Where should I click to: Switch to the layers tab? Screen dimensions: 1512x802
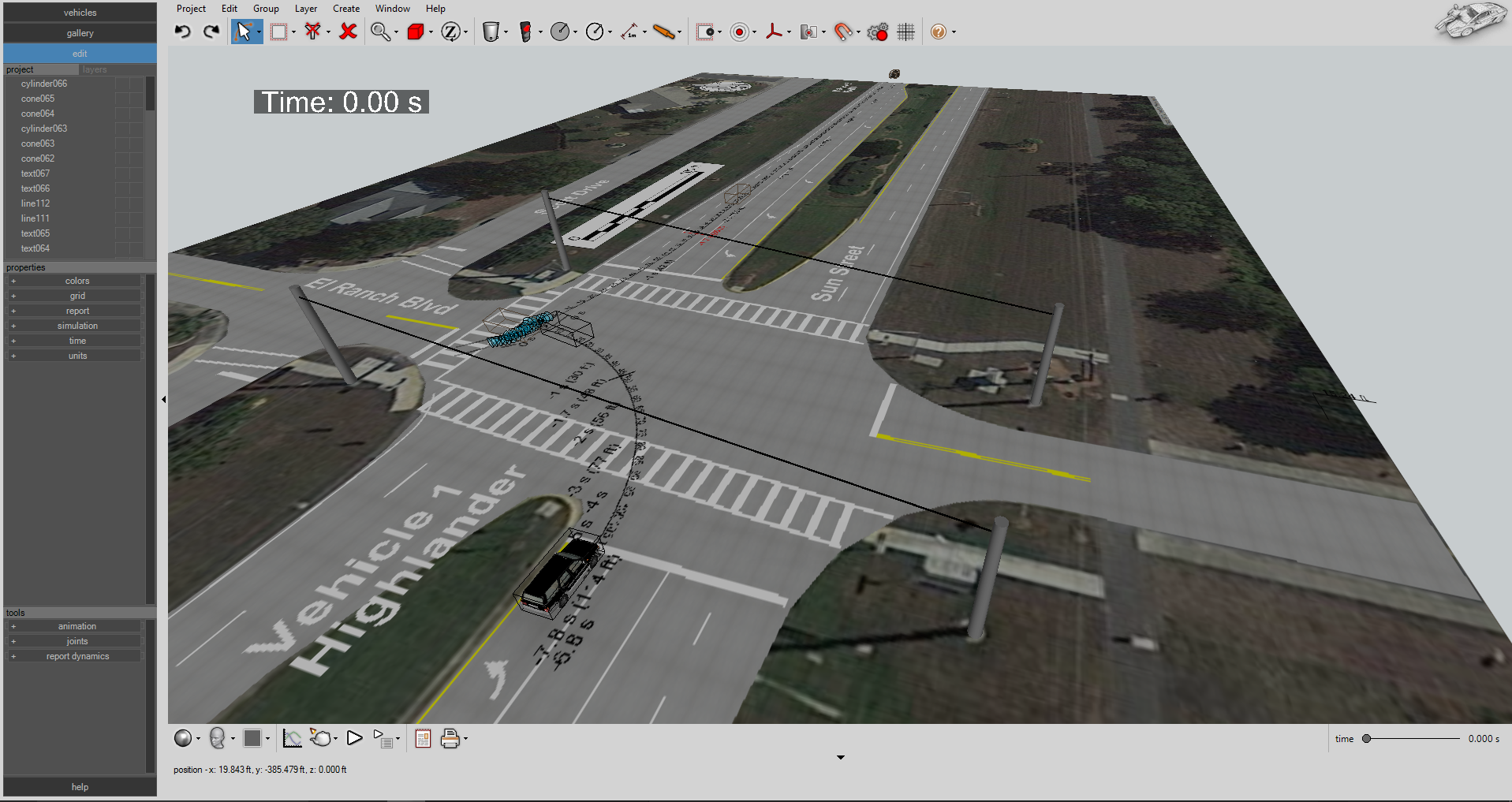pos(94,69)
